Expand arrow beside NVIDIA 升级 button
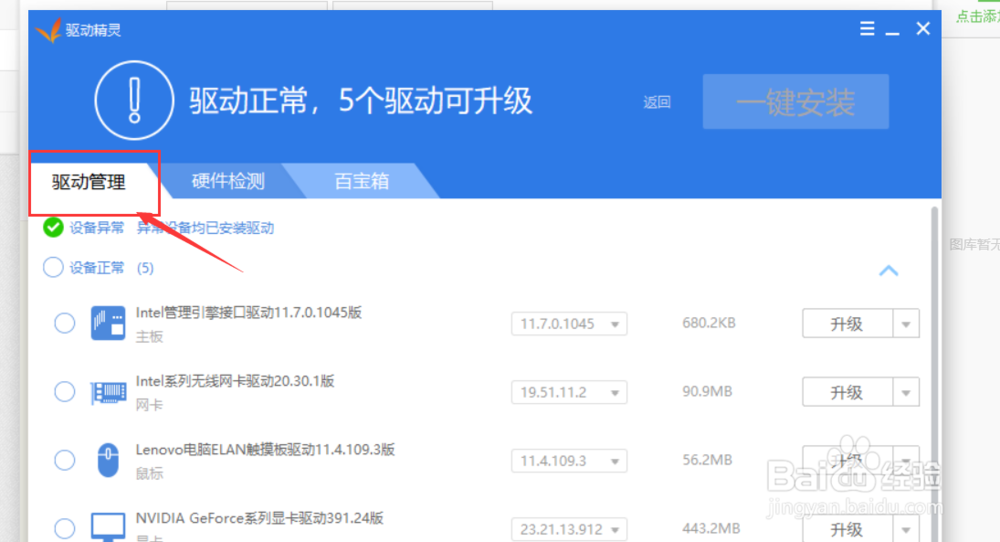 (906, 529)
